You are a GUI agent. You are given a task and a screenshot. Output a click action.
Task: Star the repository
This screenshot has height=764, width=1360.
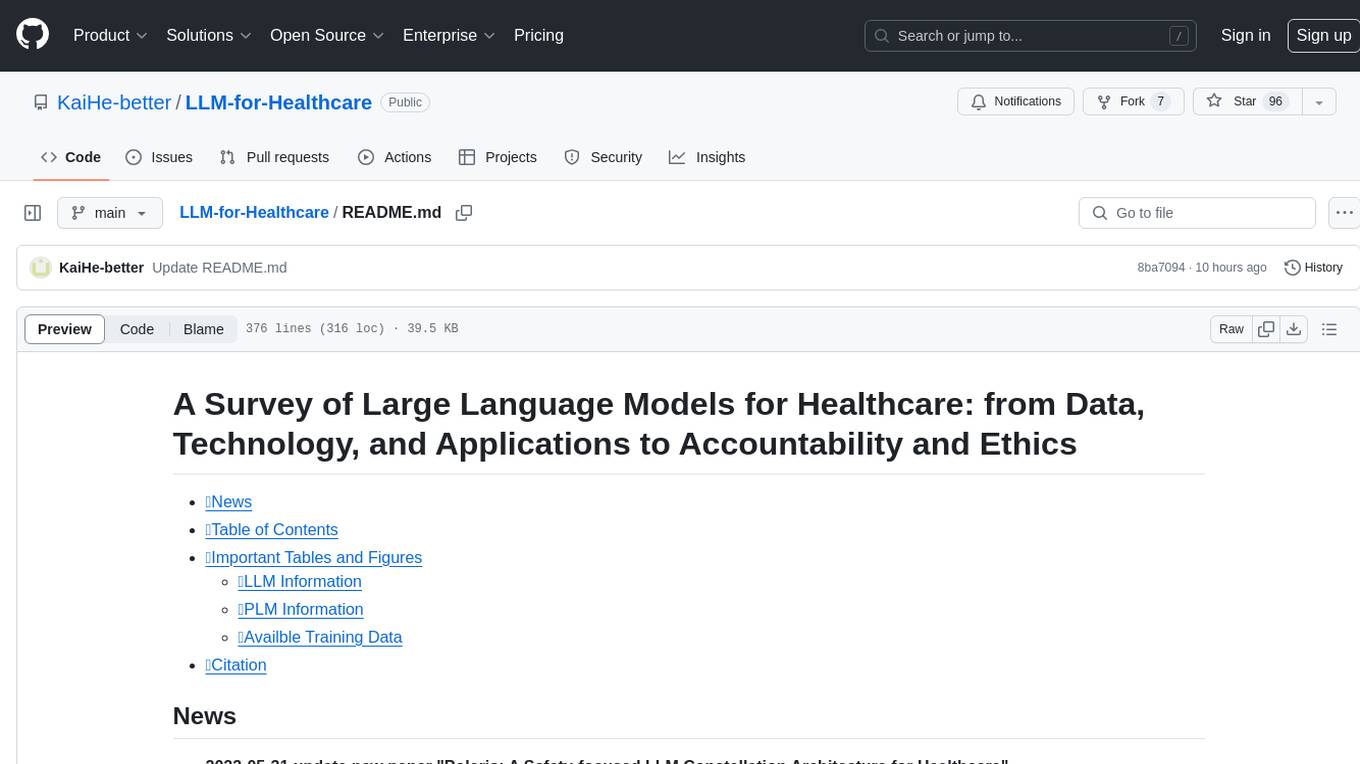click(x=1246, y=102)
